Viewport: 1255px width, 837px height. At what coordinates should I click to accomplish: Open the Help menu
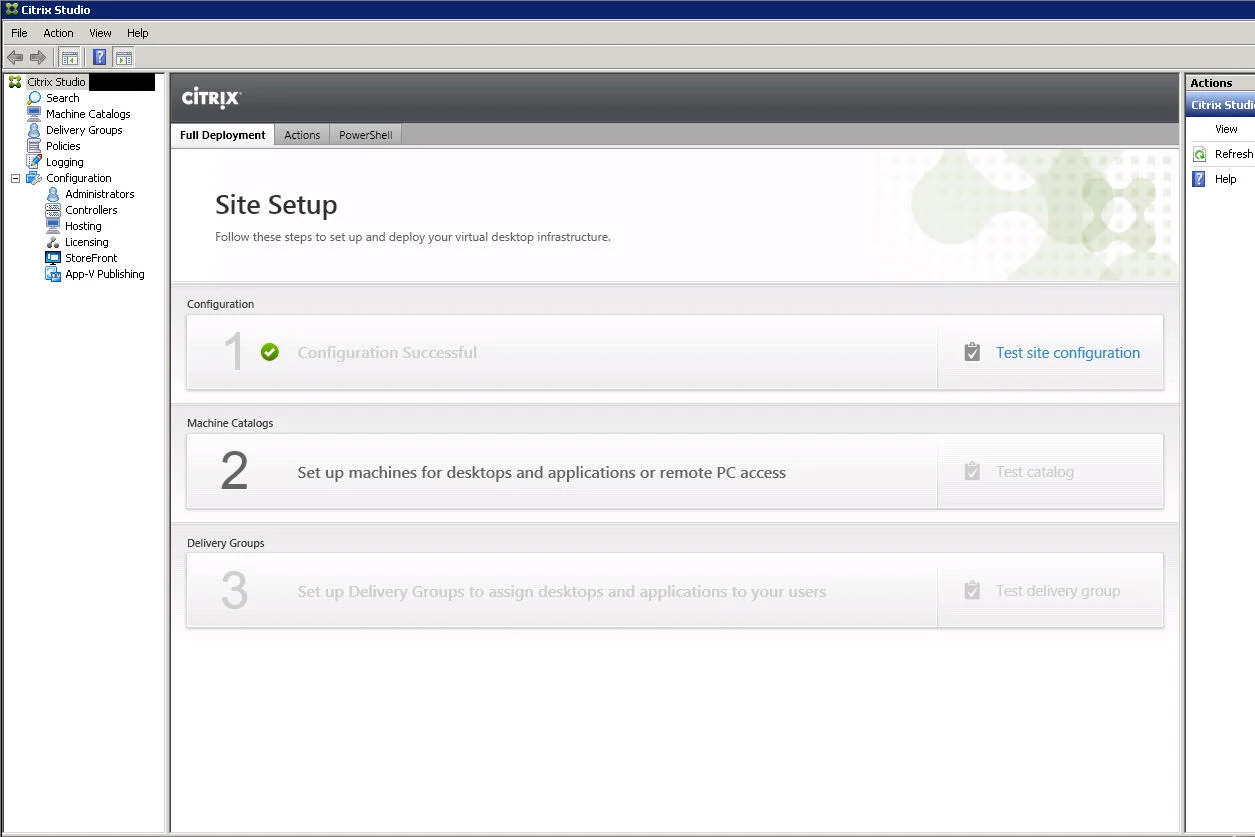pyautogui.click(x=137, y=33)
